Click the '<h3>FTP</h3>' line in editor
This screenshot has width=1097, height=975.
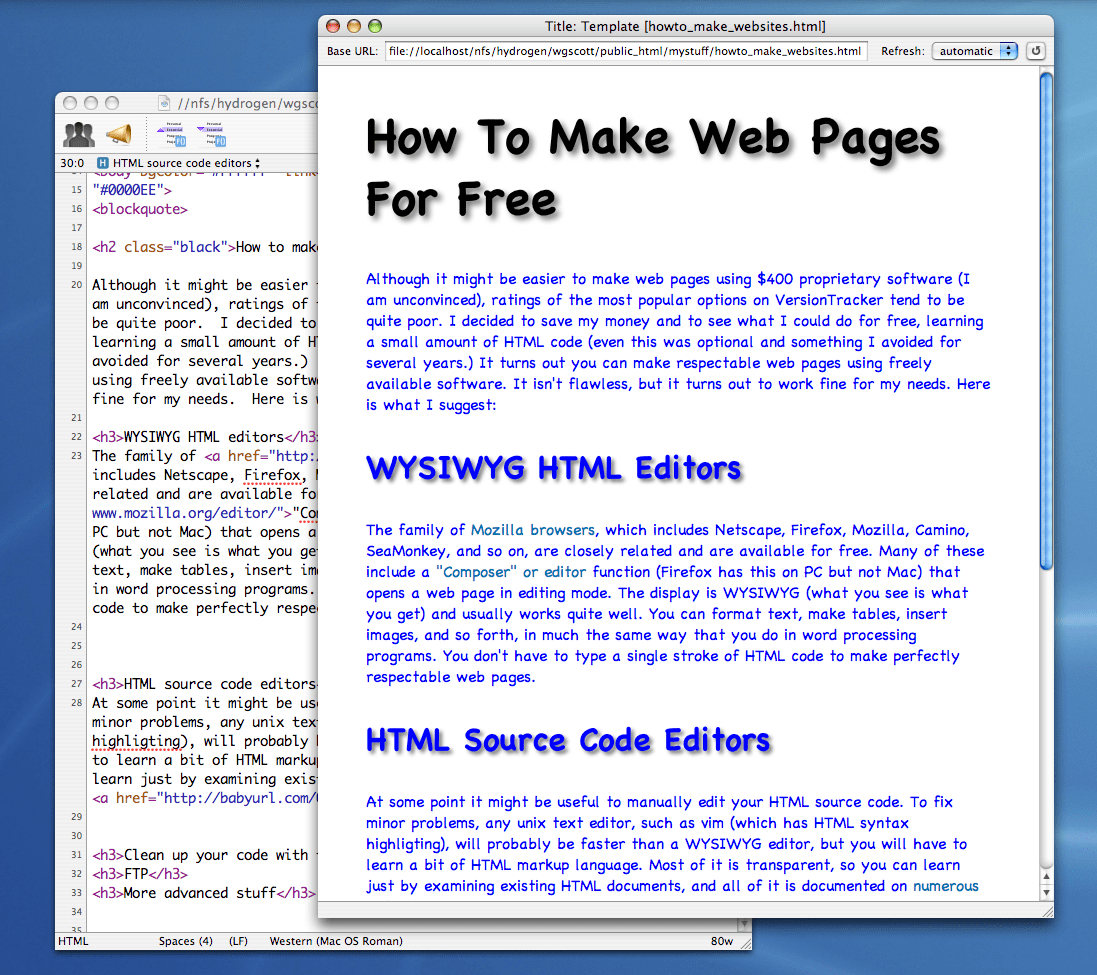click(140, 874)
